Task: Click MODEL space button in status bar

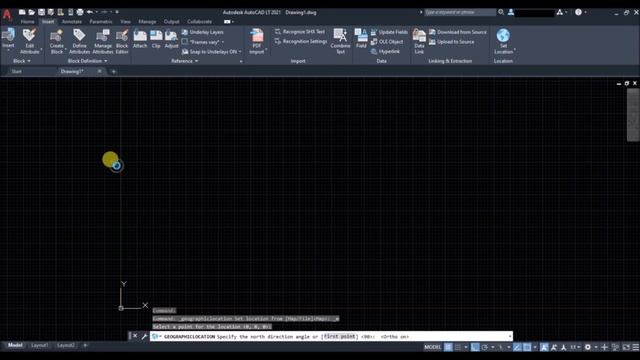Action: click(x=433, y=347)
